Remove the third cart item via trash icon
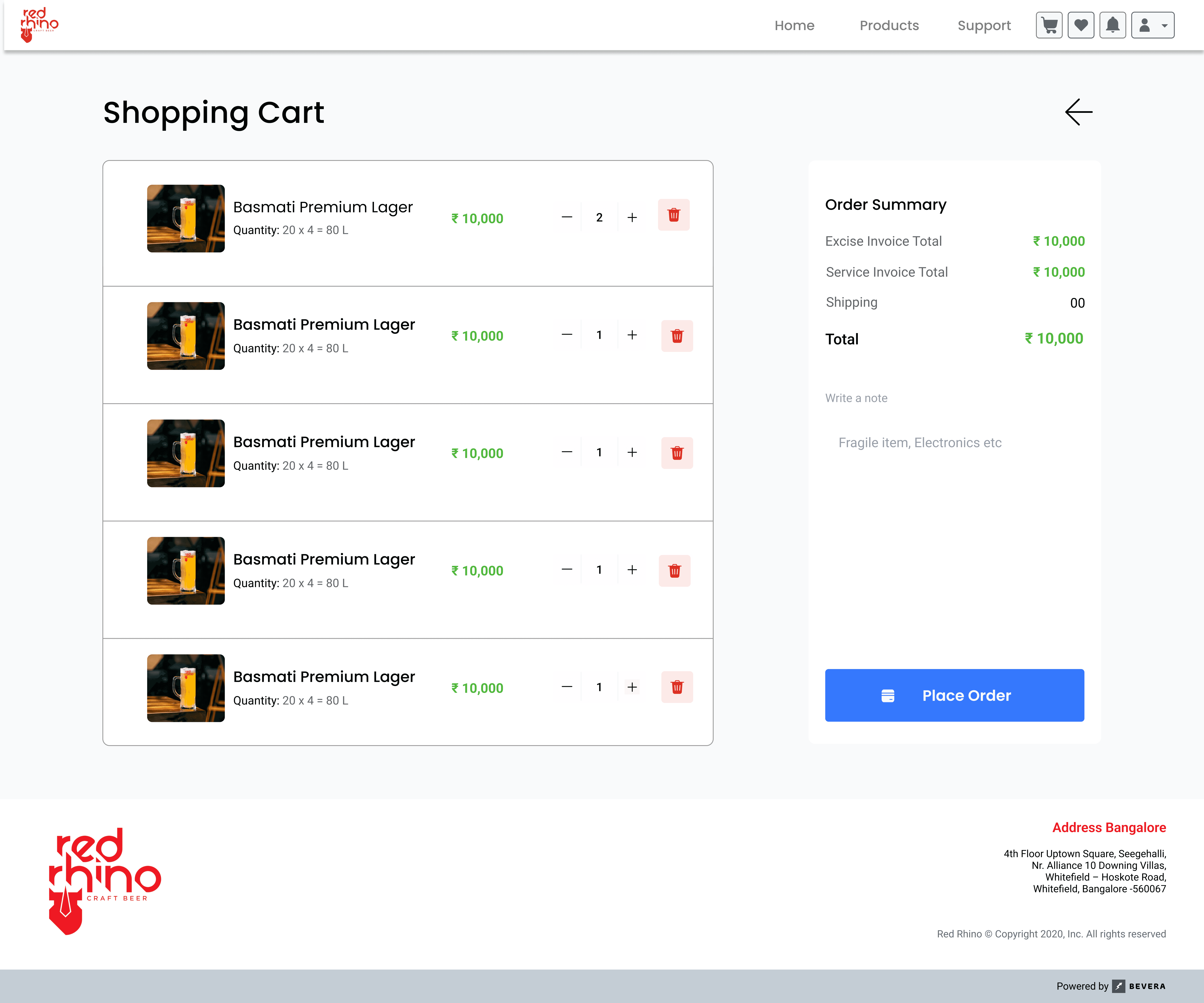Image resolution: width=1204 pixels, height=1003 pixels. (x=677, y=453)
